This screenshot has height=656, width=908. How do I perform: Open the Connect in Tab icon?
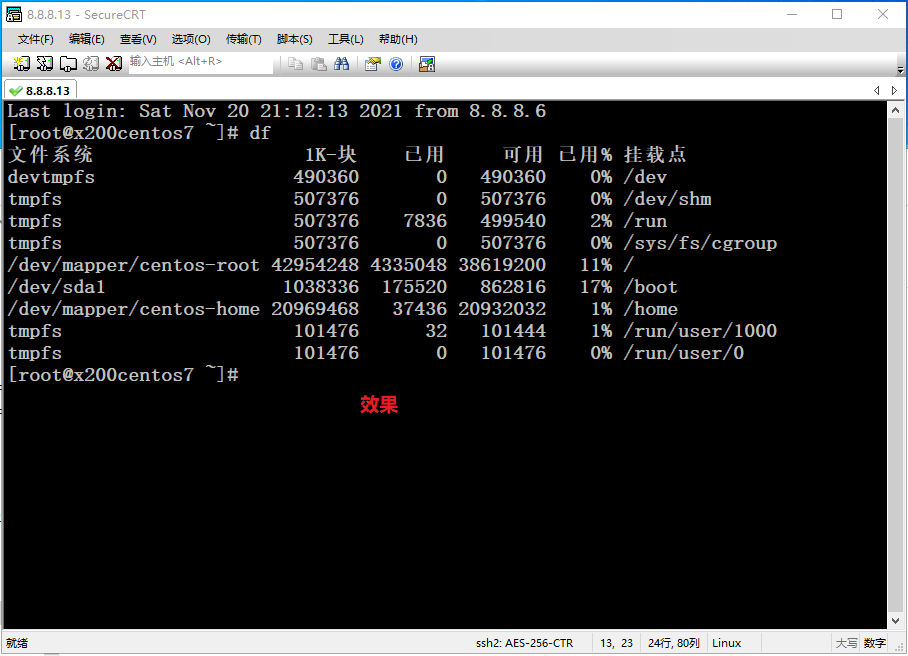point(68,64)
